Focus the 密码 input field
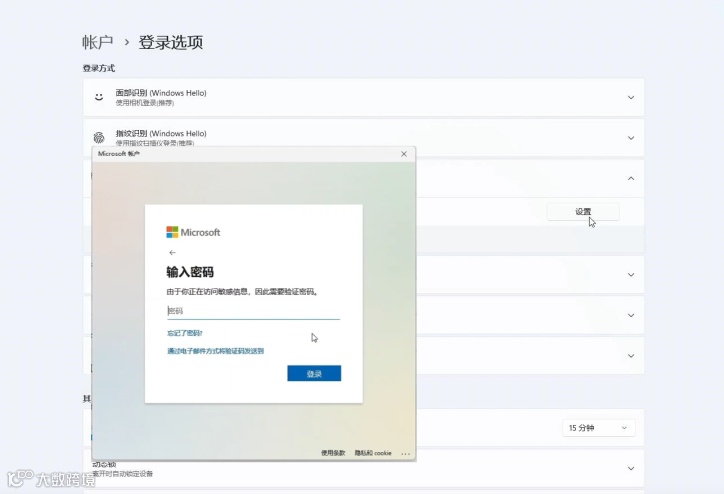The width and height of the screenshot is (724, 494). tap(253, 311)
